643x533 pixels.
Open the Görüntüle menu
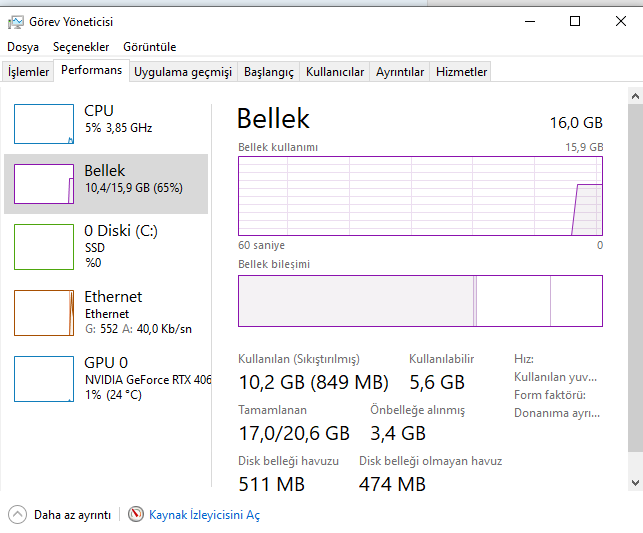[x=149, y=47]
